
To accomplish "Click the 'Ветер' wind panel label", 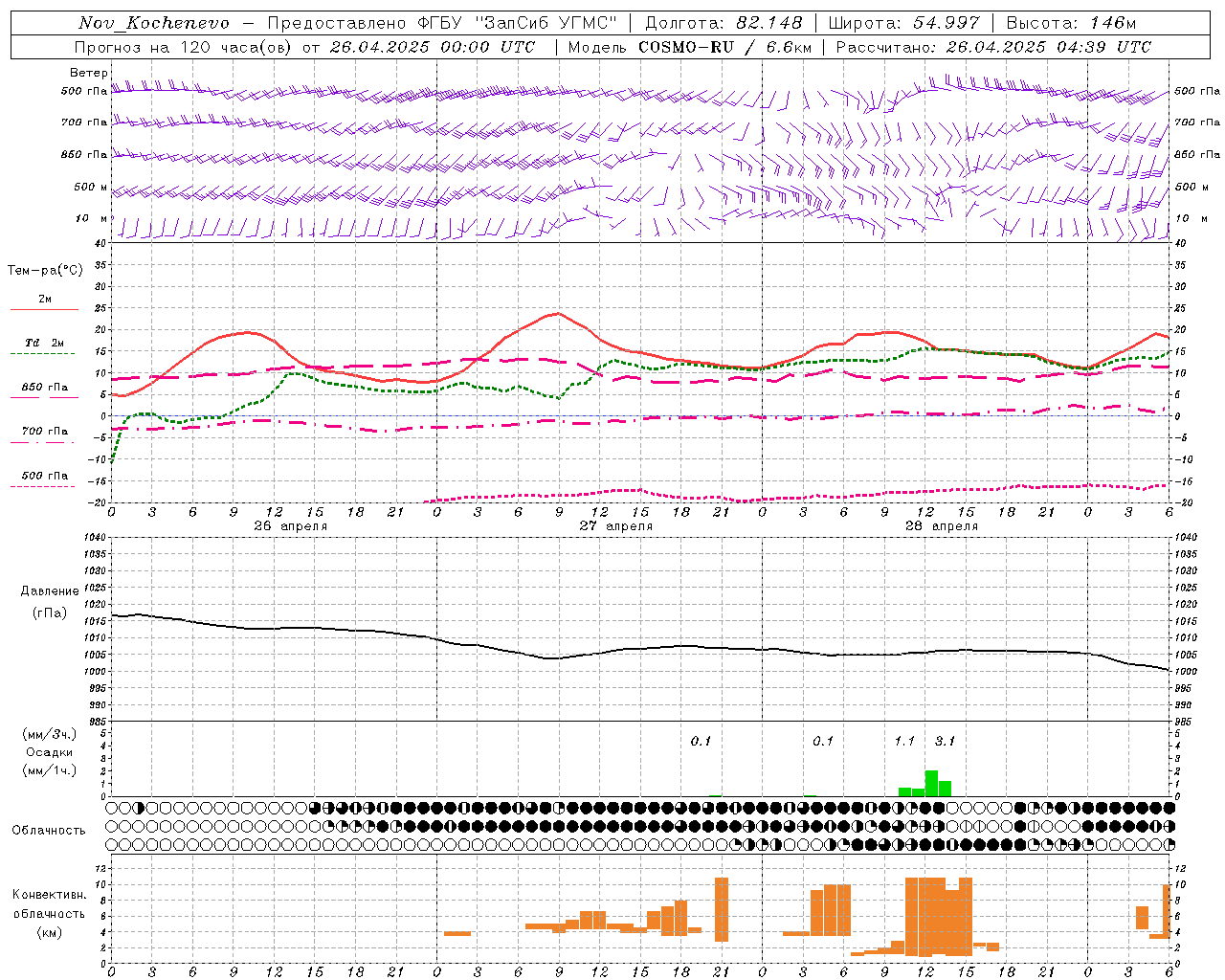I will point(89,73).
